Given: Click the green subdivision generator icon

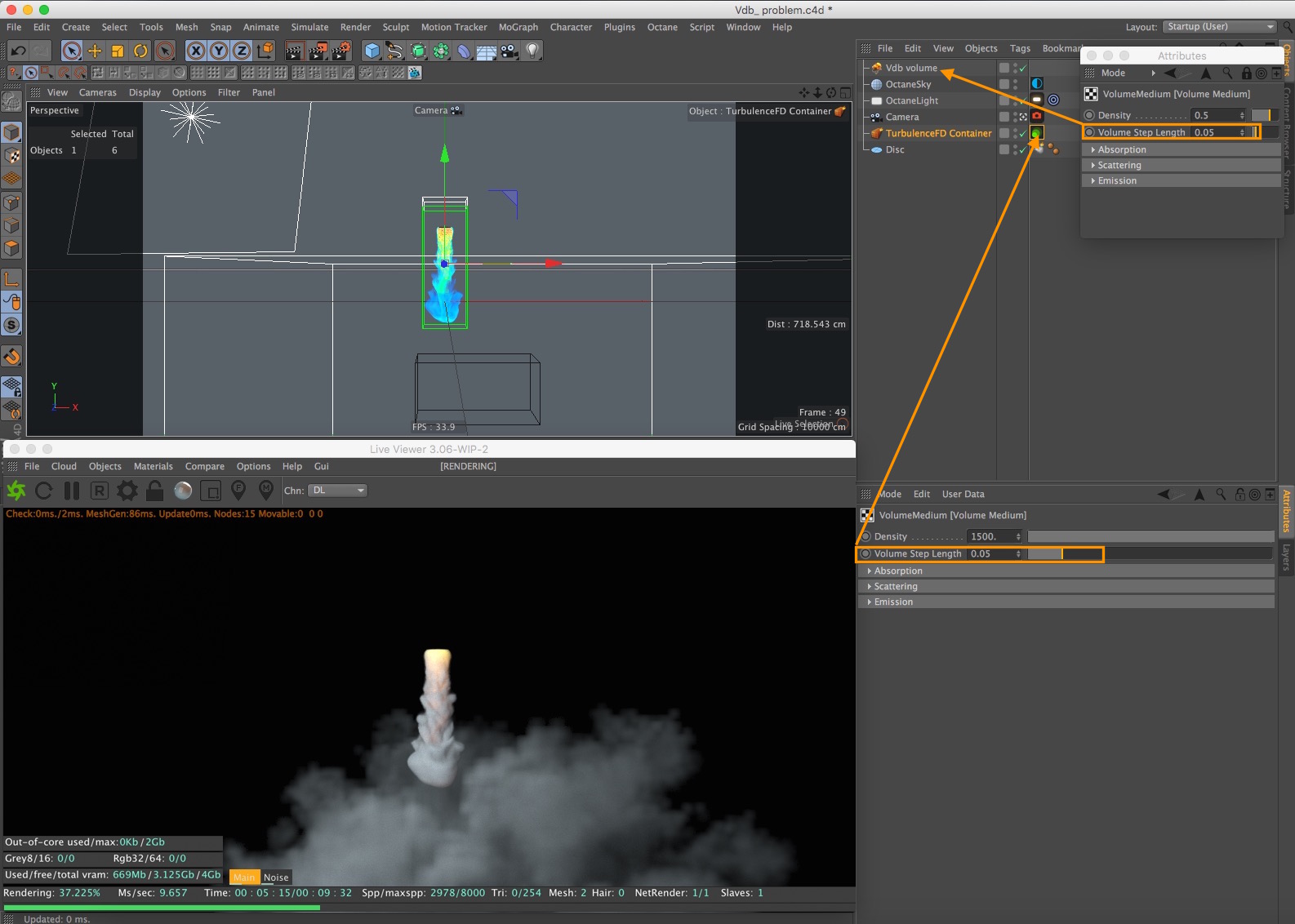Looking at the screenshot, I should coord(418,51).
